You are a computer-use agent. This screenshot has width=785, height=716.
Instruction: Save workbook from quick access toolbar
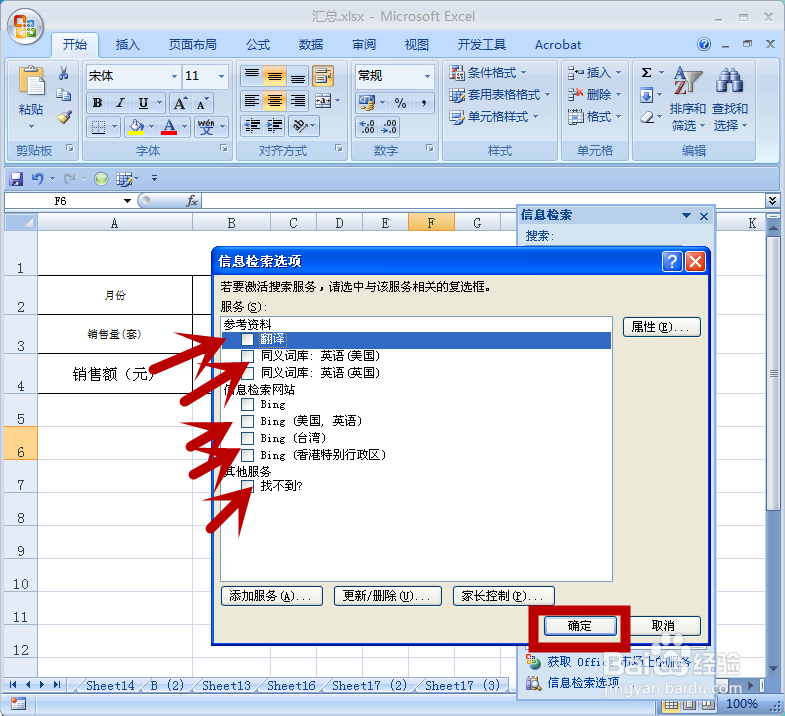click(16, 179)
